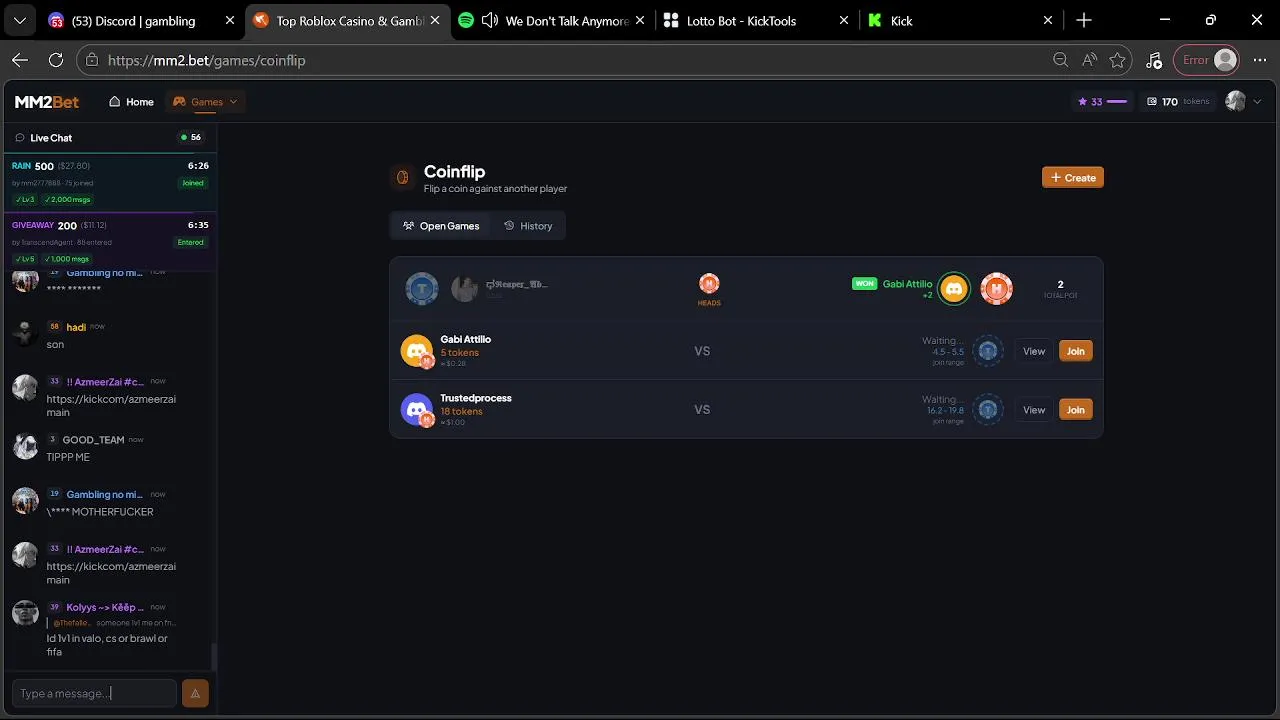Click the Entered badge on the Giveaway banner
This screenshot has width=1280, height=720.
(x=191, y=242)
